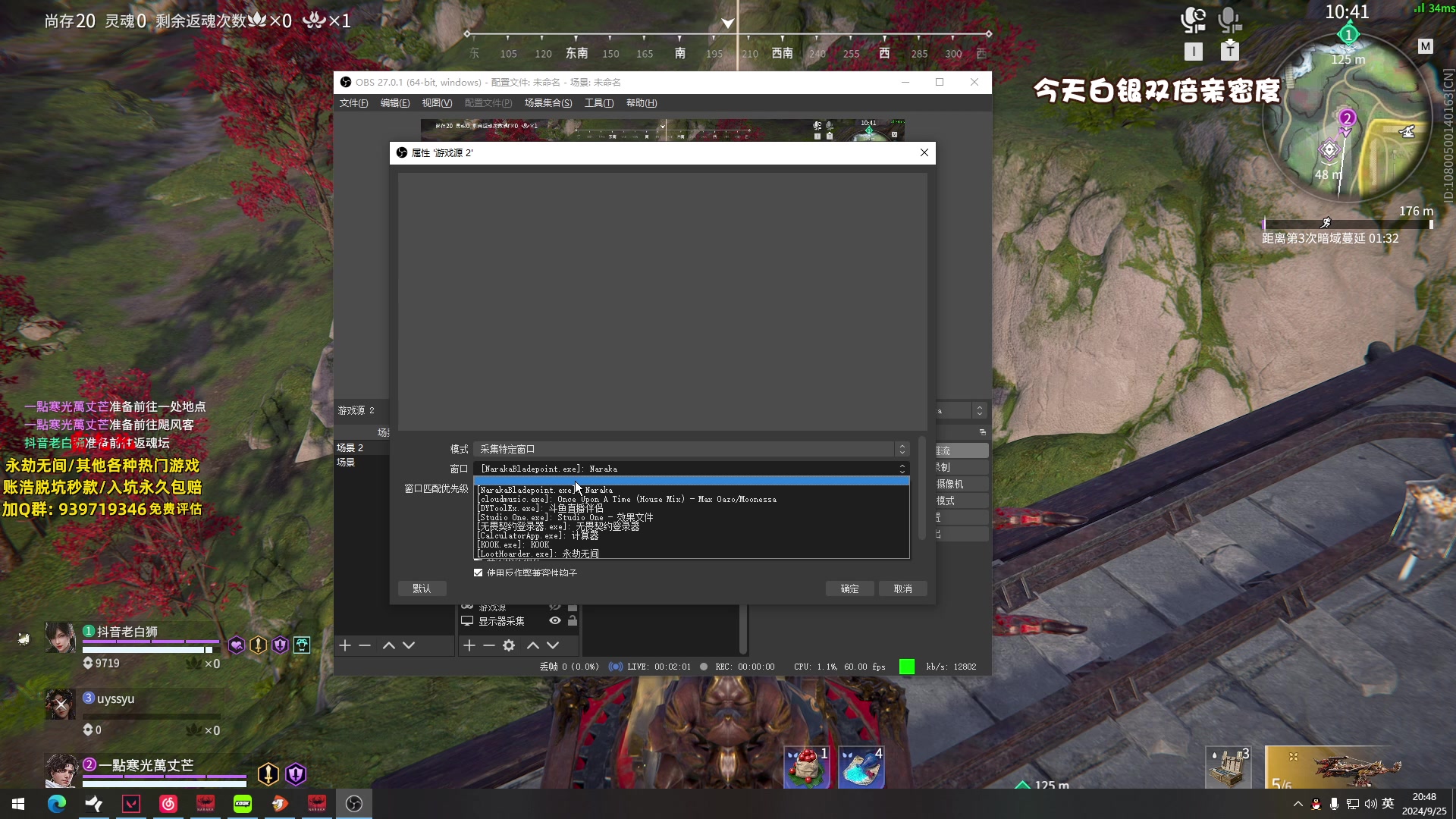This screenshot has width=1456, height=819.
Task: Remove selected scene with minus button
Action: pos(365,645)
